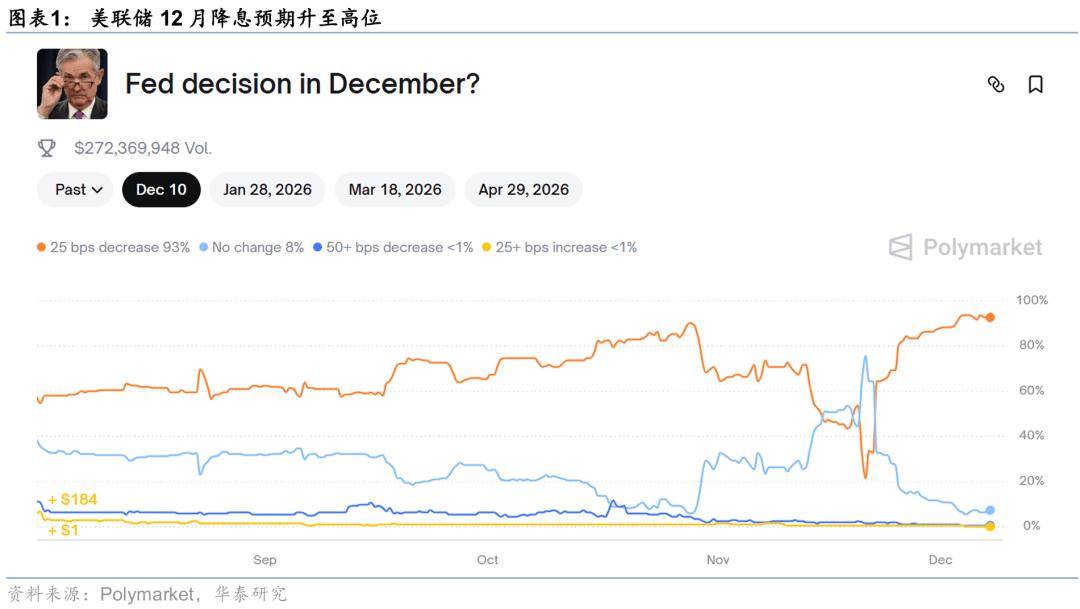Click the Polymarket logo watermark

click(x=966, y=247)
